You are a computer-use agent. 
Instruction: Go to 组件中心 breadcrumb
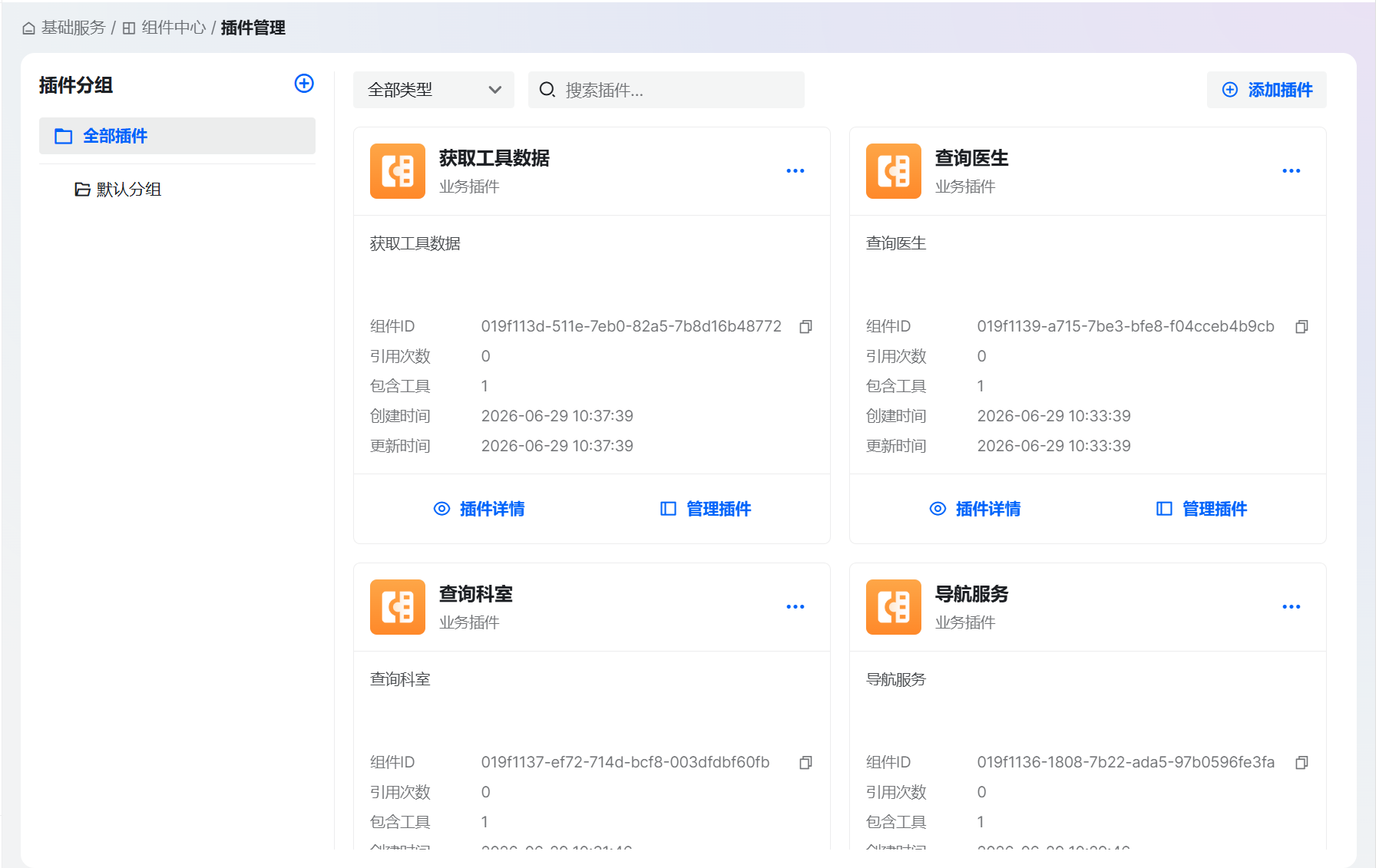pos(174,28)
